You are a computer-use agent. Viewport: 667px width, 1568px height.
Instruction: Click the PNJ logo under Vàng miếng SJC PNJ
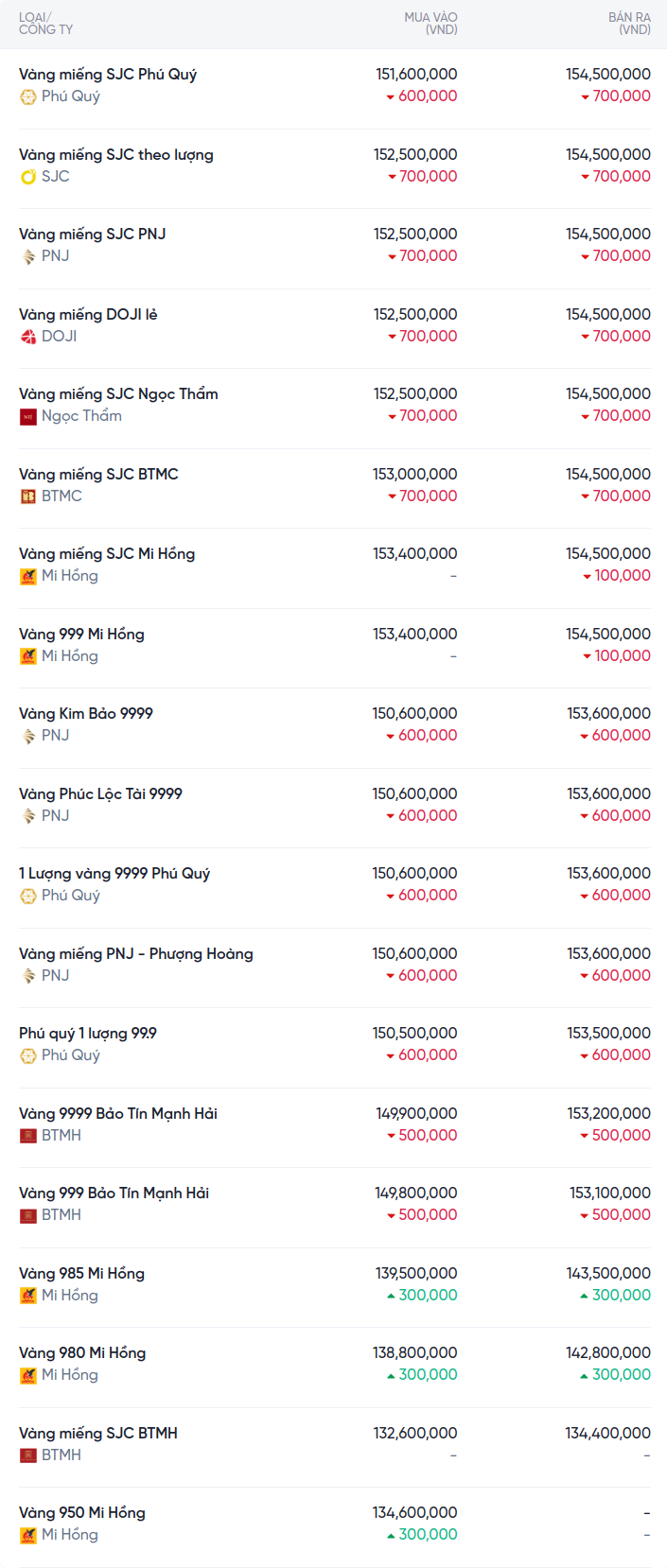click(28, 256)
